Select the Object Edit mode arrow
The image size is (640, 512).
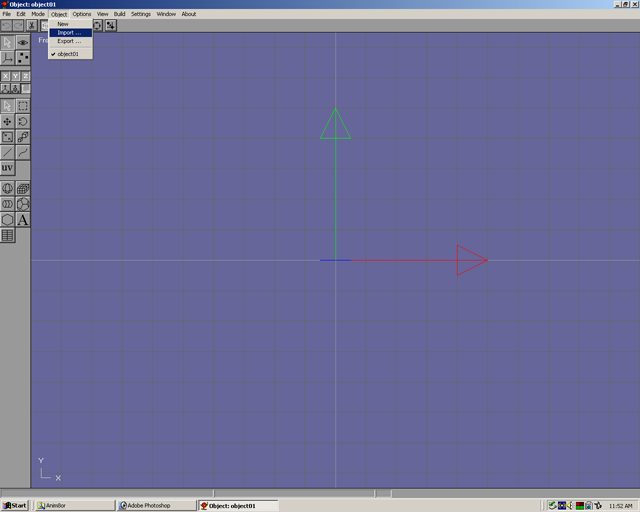(x=7, y=42)
